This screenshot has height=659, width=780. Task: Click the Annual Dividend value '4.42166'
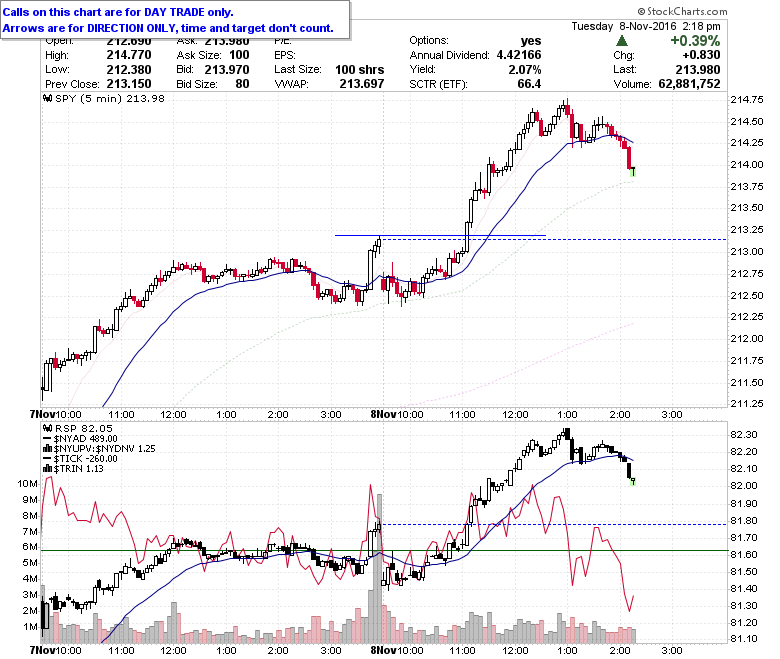pos(519,55)
